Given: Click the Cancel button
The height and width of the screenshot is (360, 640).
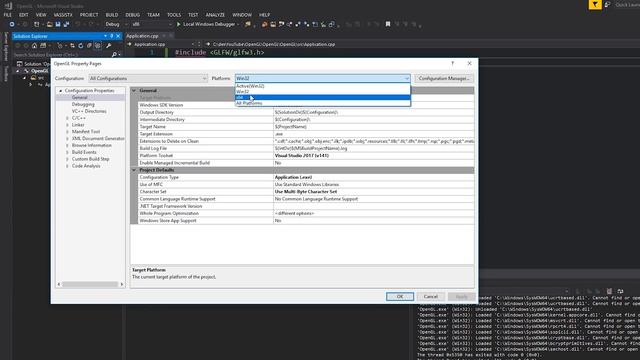Looking at the screenshot, I should click(x=431, y=297).
